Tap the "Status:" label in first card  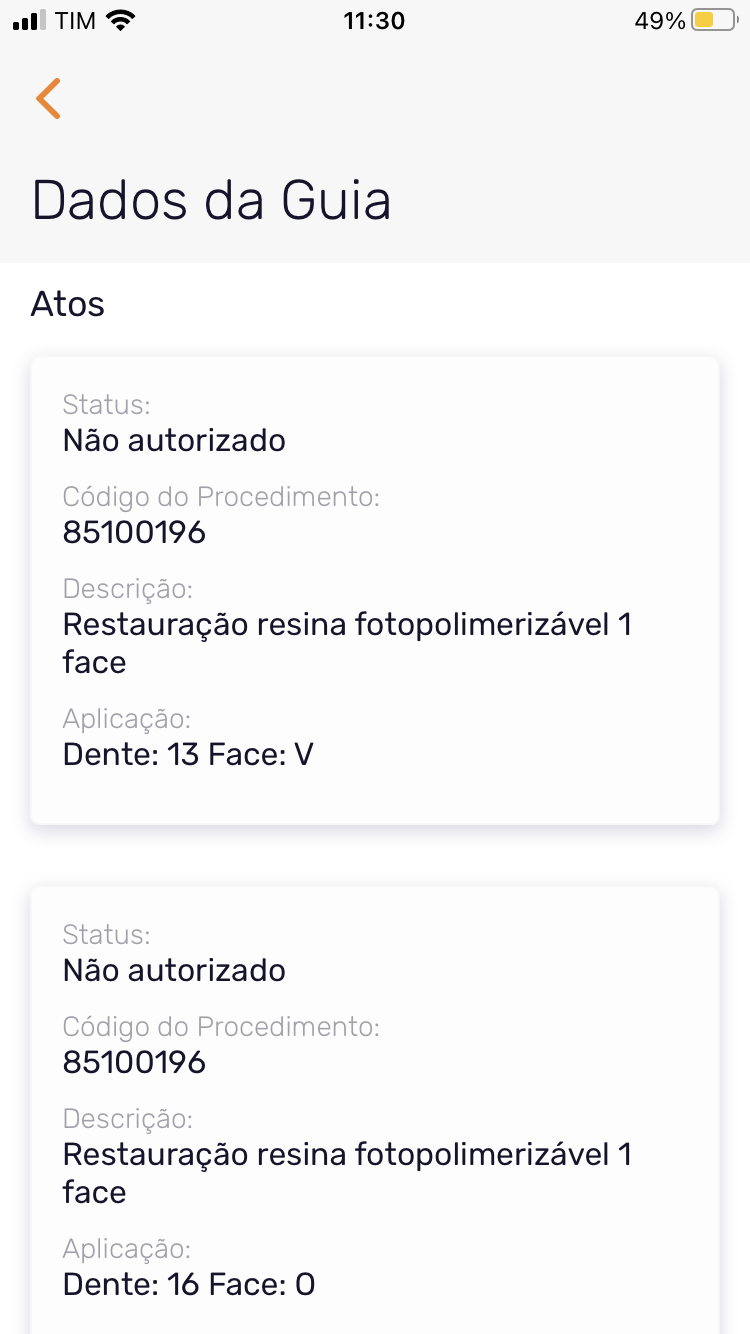106,405
